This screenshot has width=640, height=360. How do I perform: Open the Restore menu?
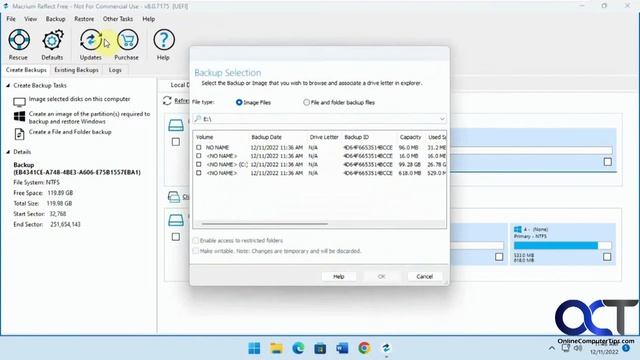[84, 19]
